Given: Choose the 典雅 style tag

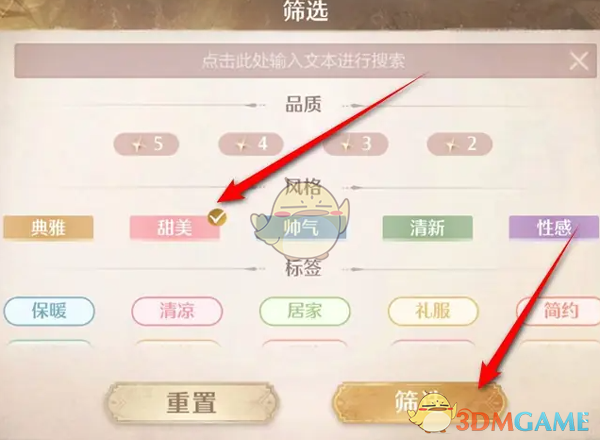Looking at the screenshot, I should click(48, 228).
